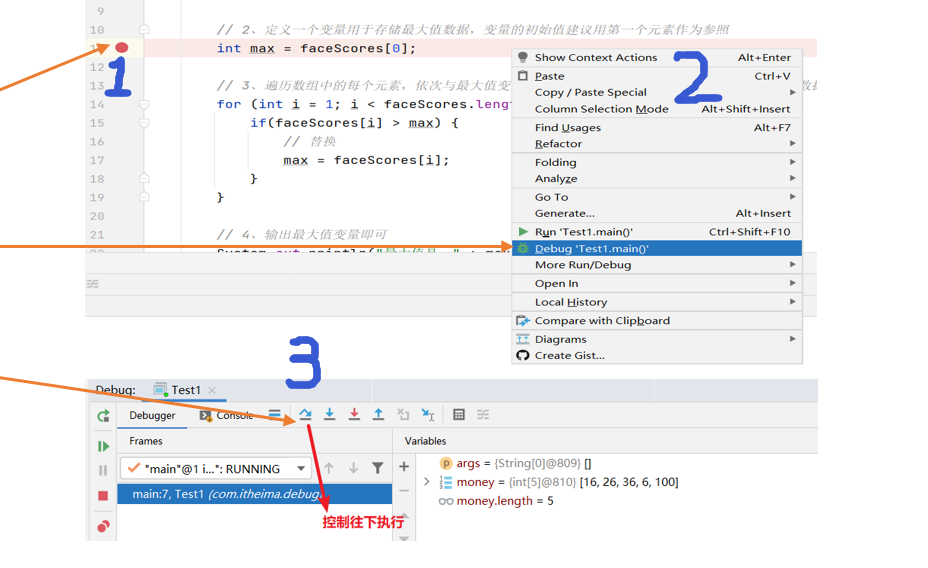This screenshot has height=568, width=928.
Task: Click the Step Into icon
Action: pos(329,415)
